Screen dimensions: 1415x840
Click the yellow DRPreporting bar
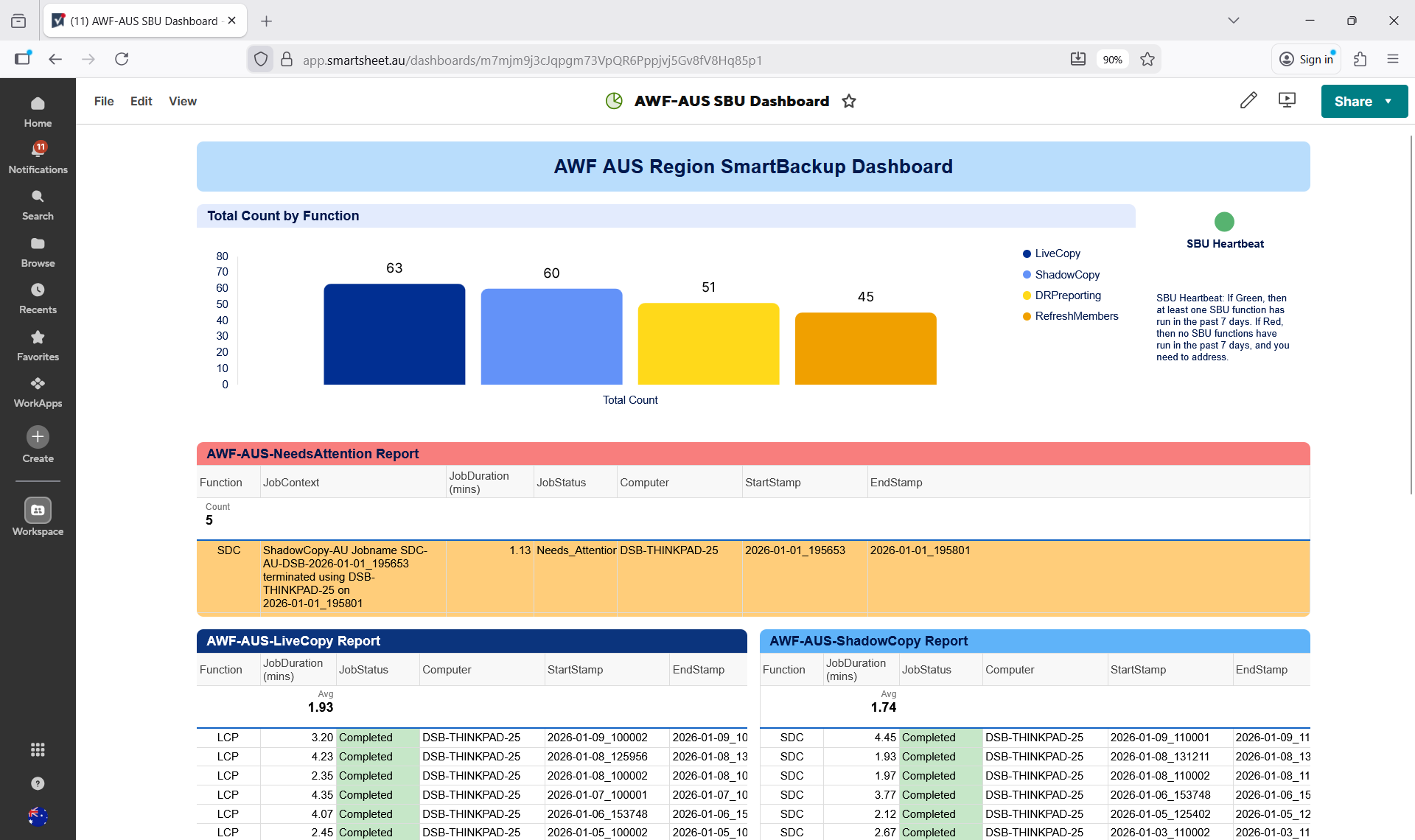[708, 343]
